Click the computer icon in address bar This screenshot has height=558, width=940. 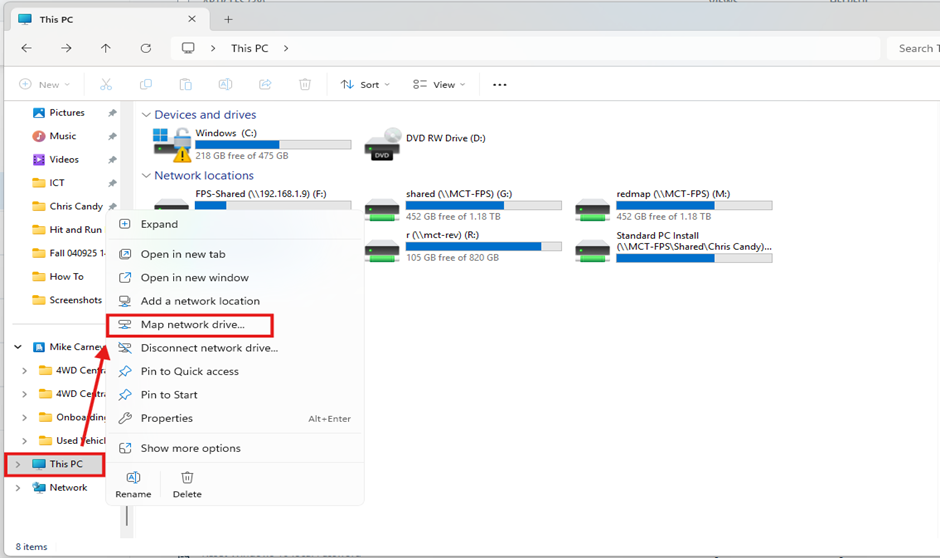[x=188, y=48]
